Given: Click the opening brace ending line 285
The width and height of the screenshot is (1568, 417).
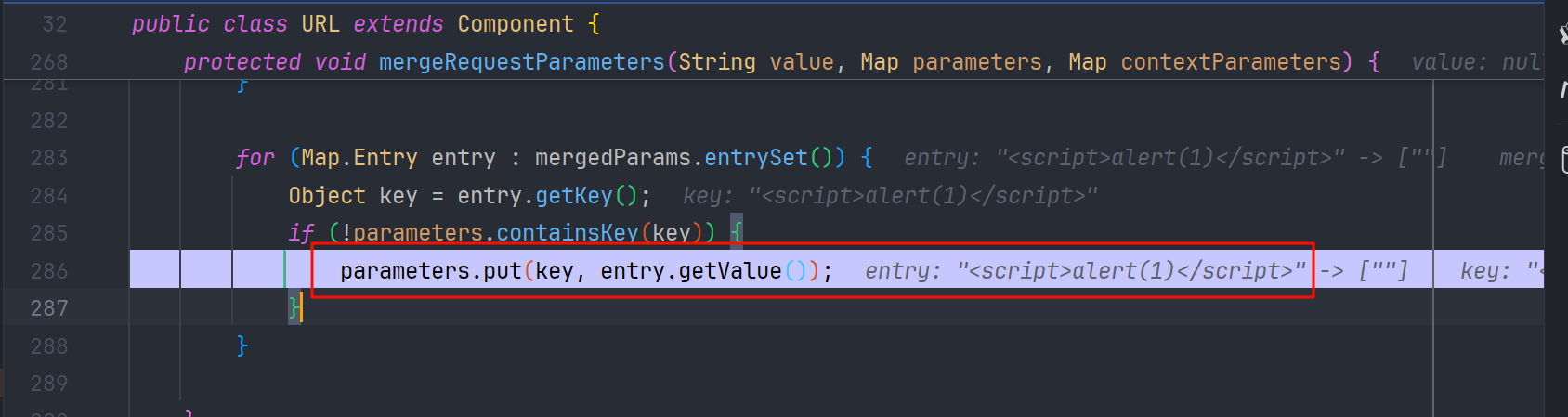Looking at the screenshot, I should (737, 232).
